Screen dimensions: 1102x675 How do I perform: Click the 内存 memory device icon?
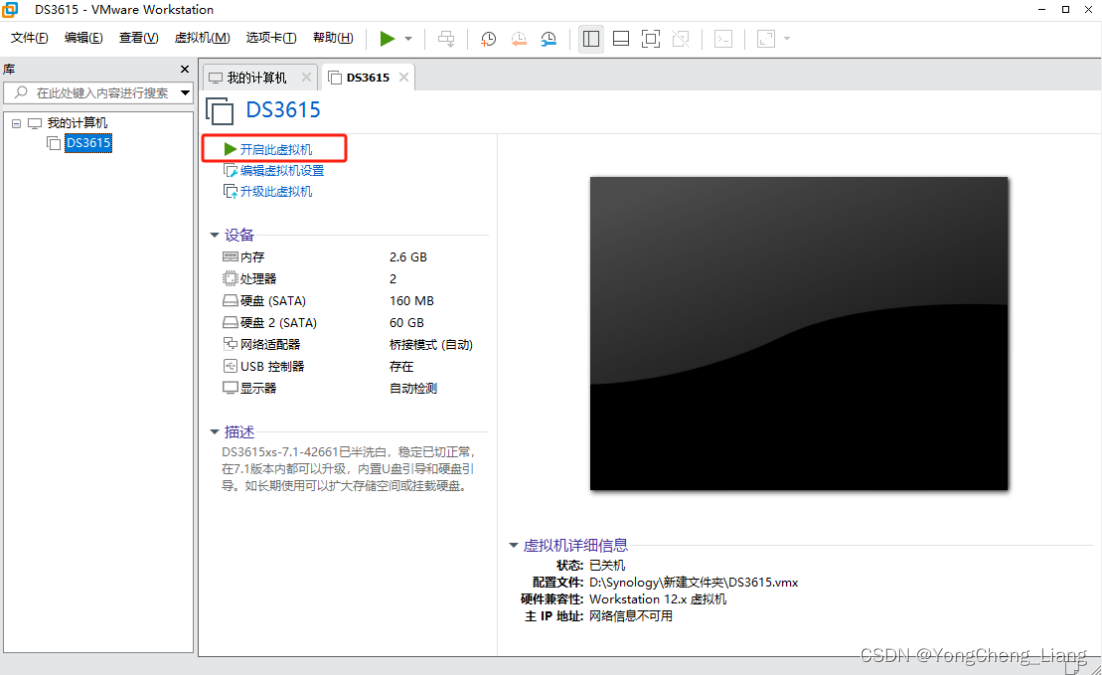pos(231,257)
